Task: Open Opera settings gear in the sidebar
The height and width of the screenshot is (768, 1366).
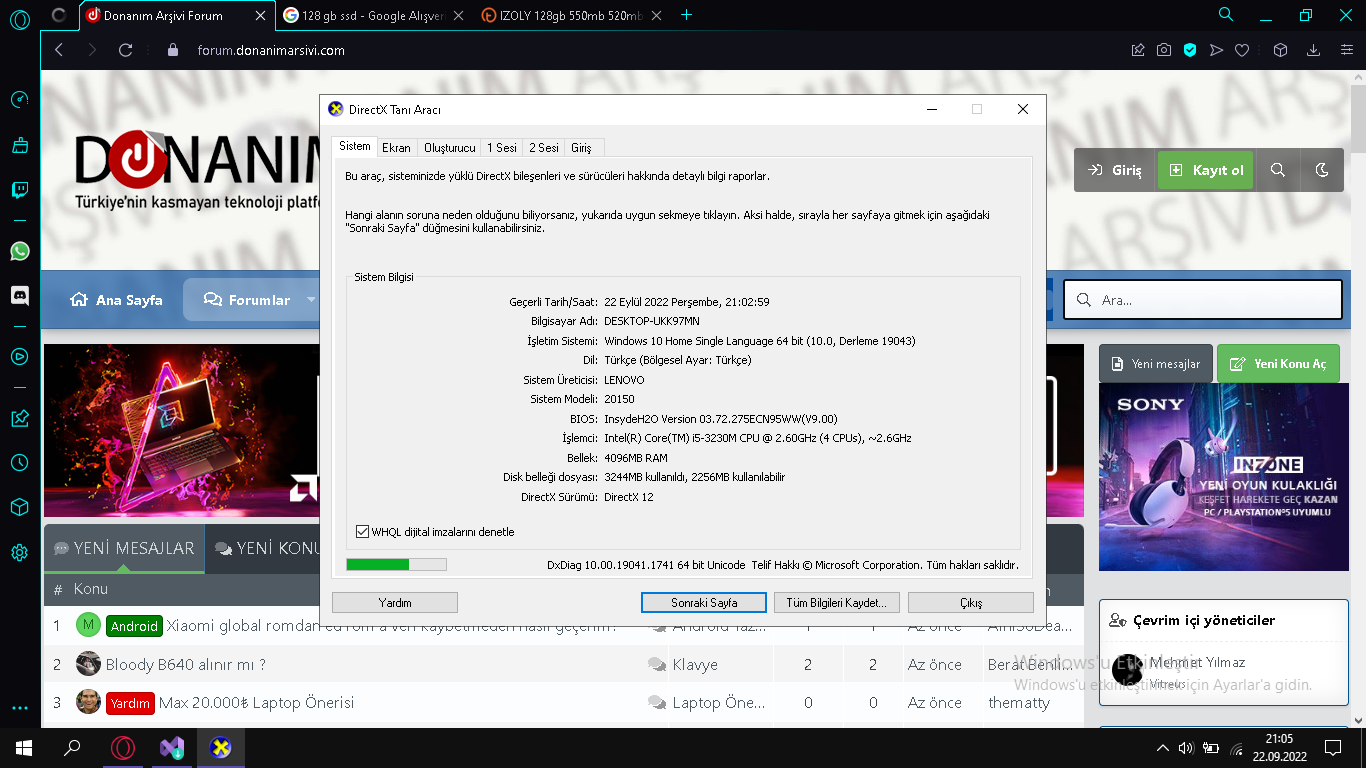Action: (20, 553)
